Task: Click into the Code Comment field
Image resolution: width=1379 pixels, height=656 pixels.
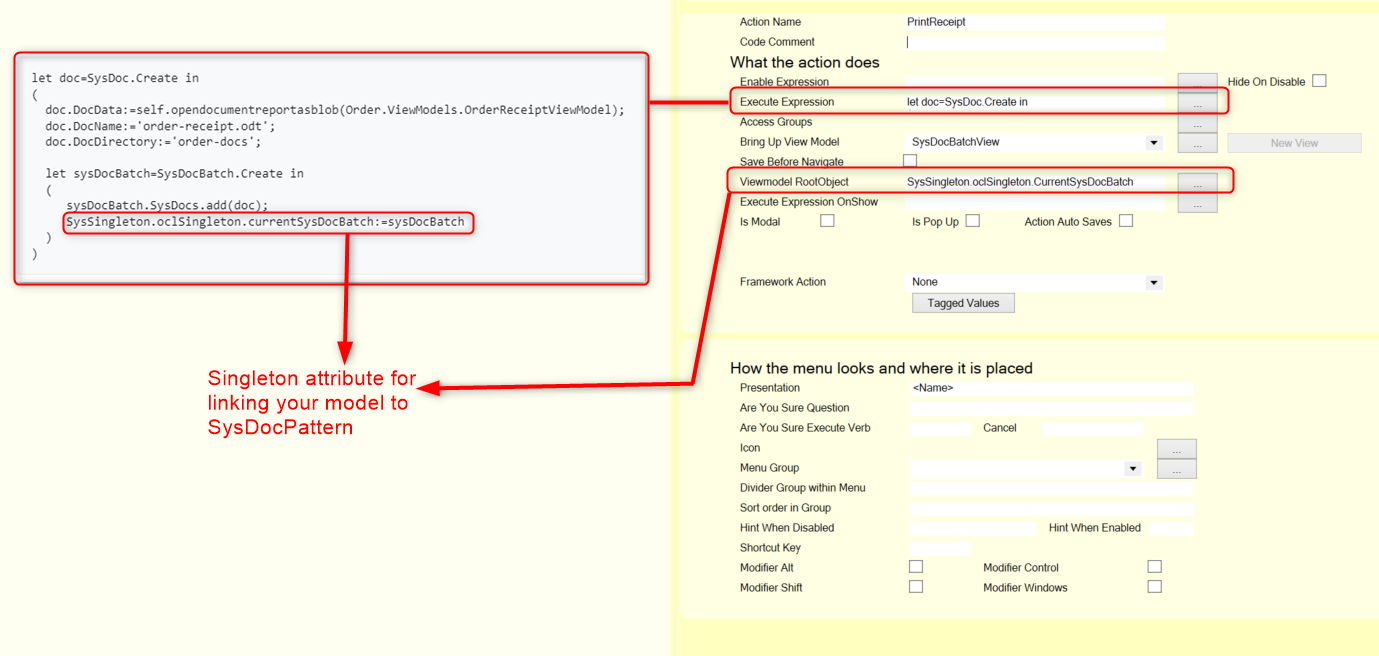Action: pos(1035,42)
